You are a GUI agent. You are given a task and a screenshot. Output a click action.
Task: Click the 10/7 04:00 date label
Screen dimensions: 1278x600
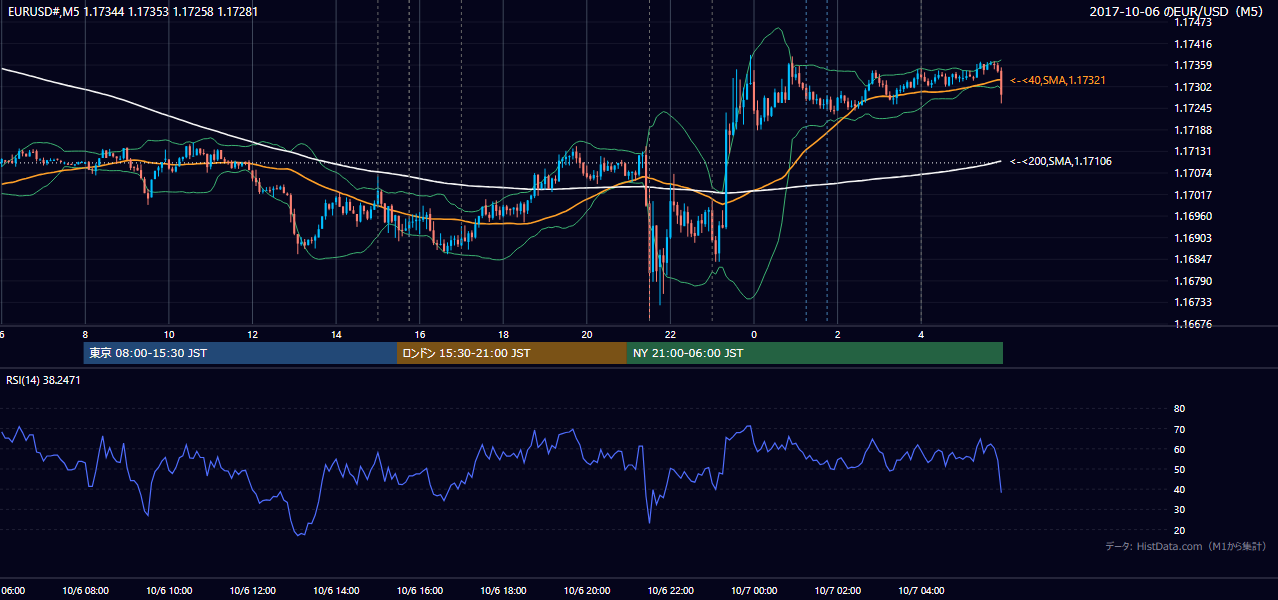(921, 591)
